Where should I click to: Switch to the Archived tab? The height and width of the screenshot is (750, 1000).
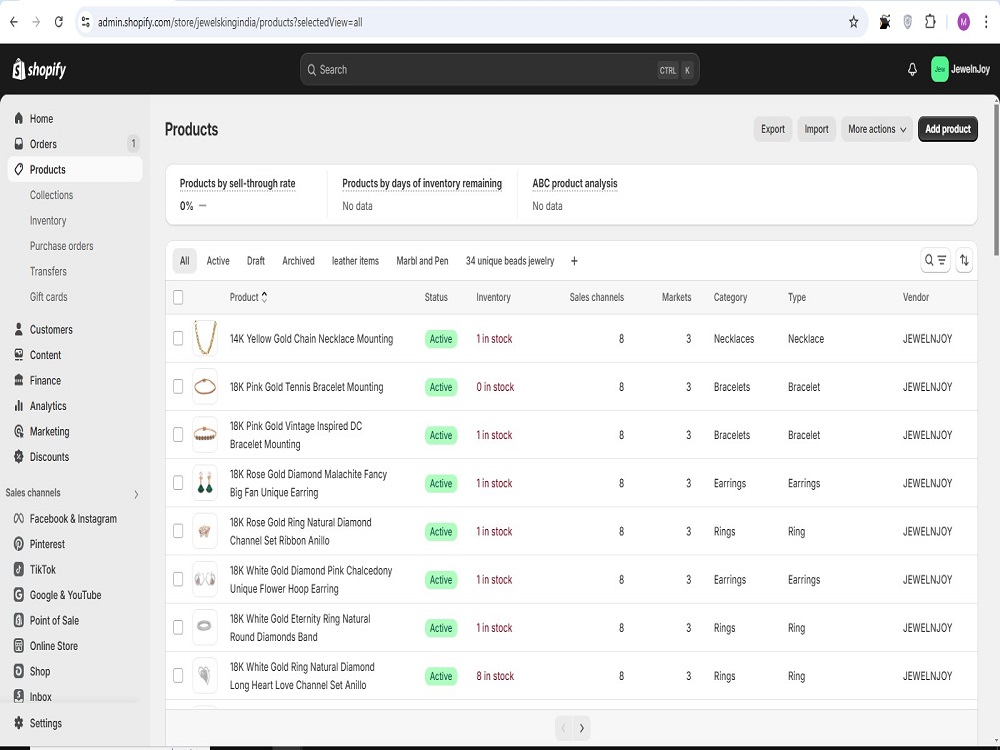(x=298, y=261)
